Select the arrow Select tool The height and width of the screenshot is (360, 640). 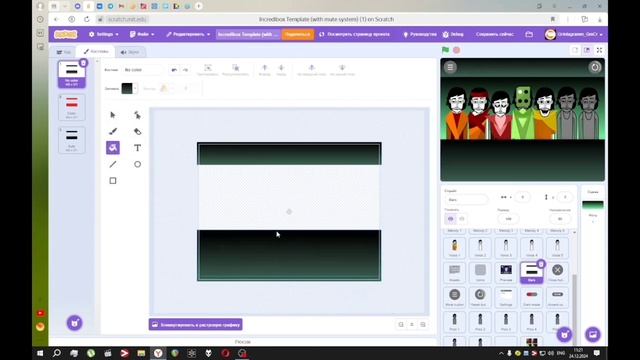click(x=113, y=115)
